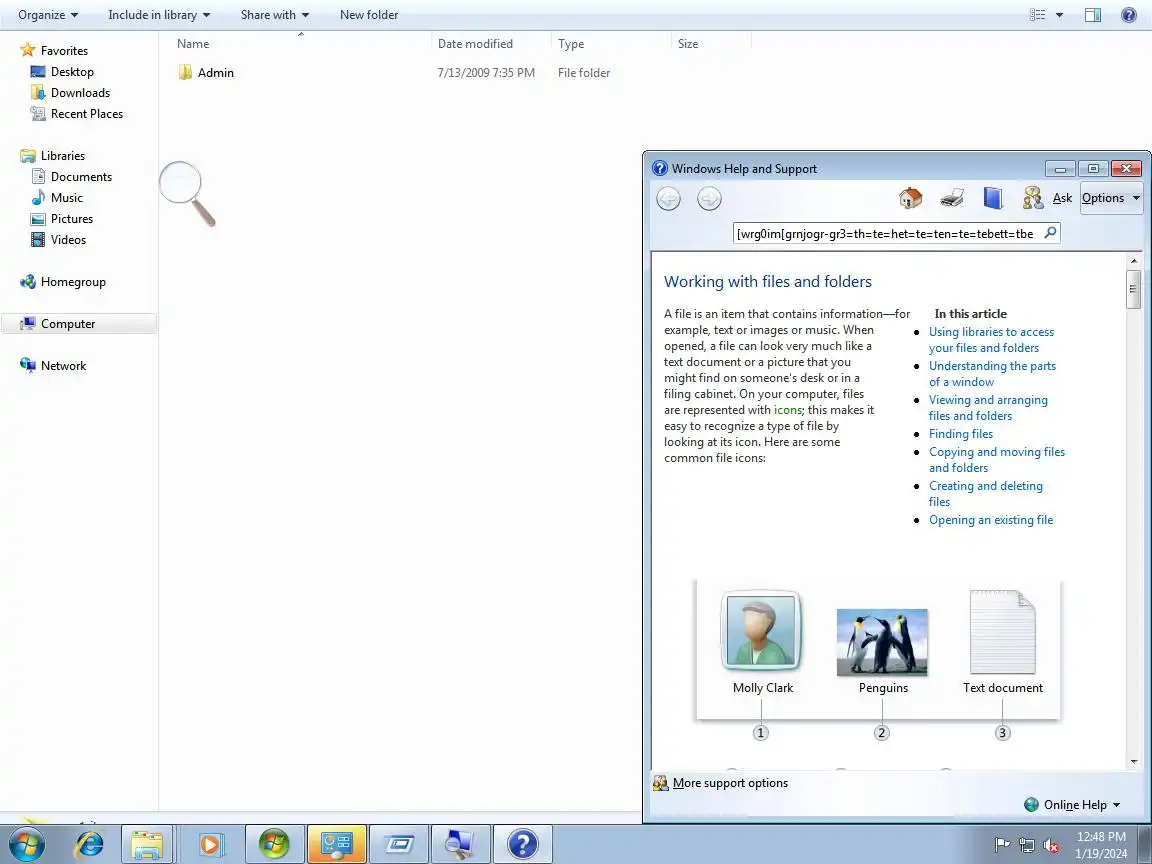
Task: Open the Organize dropdown menu
Action: point(48,15)
